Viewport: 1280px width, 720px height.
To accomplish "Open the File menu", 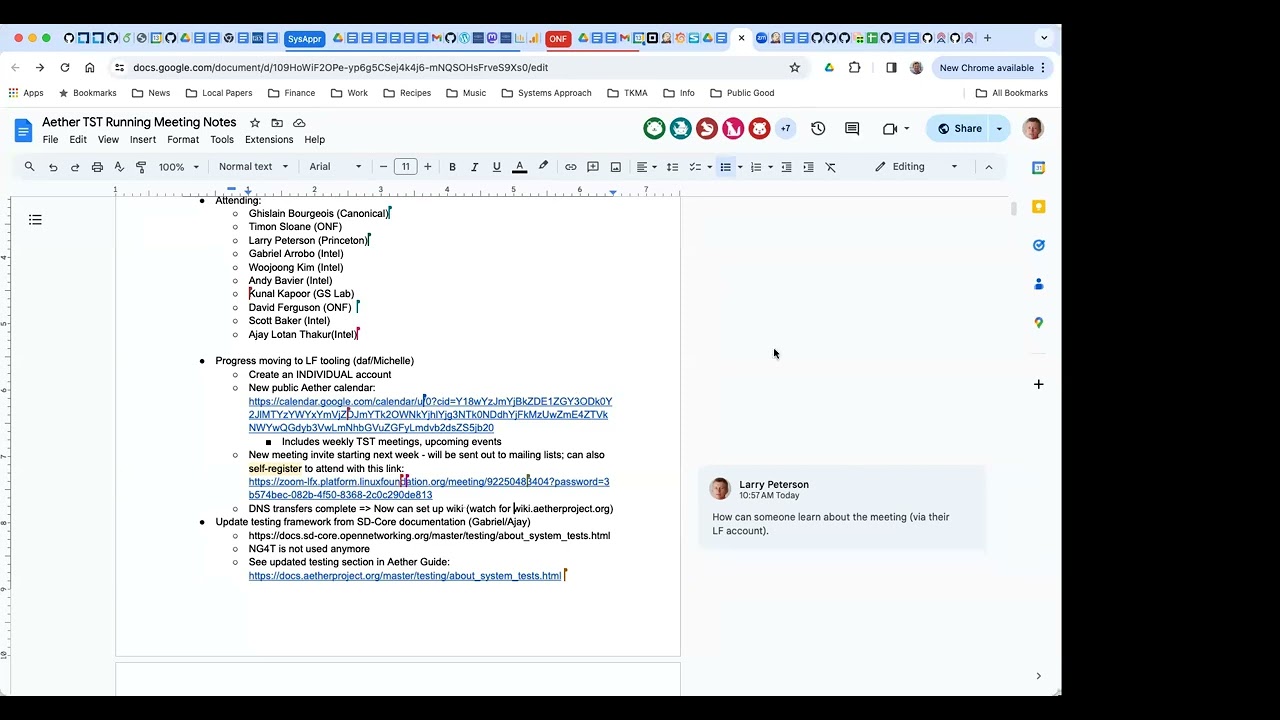I will coord(50,140).
